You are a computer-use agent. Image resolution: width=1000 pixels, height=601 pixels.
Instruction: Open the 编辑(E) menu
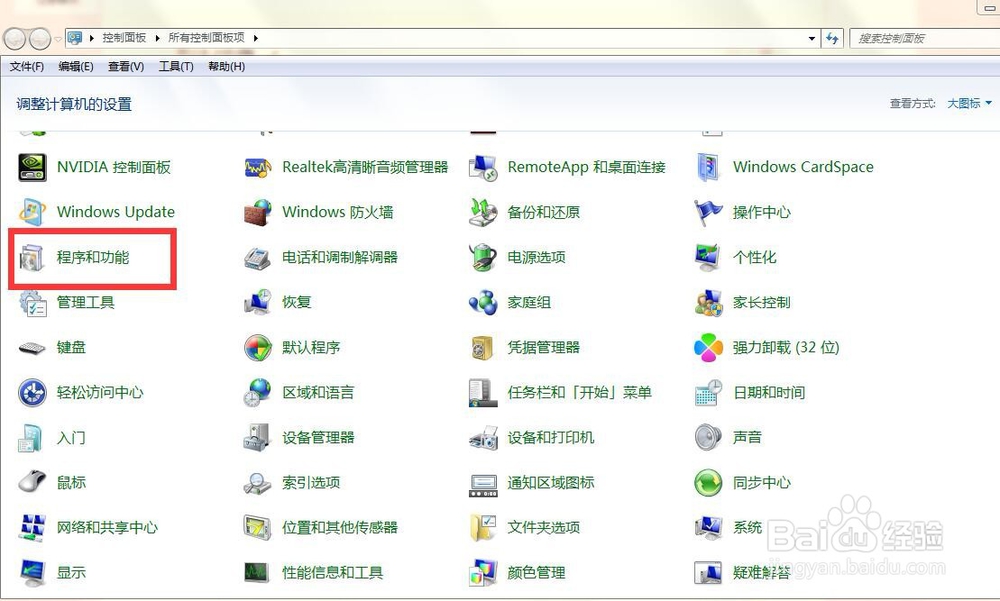tap(76, 66)
